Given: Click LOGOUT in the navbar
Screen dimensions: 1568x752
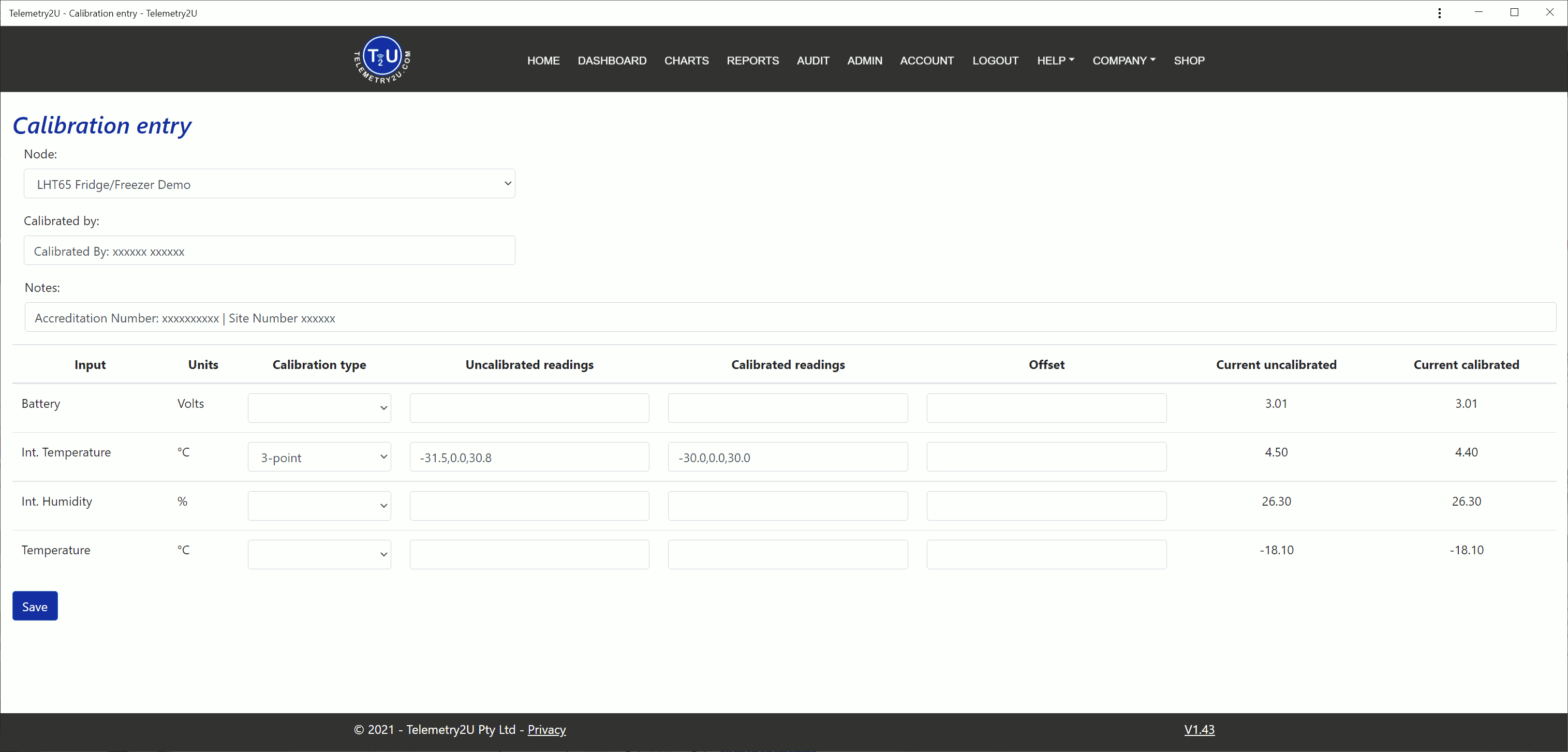Looking at the screenshot, I should (x=995, y=60).
